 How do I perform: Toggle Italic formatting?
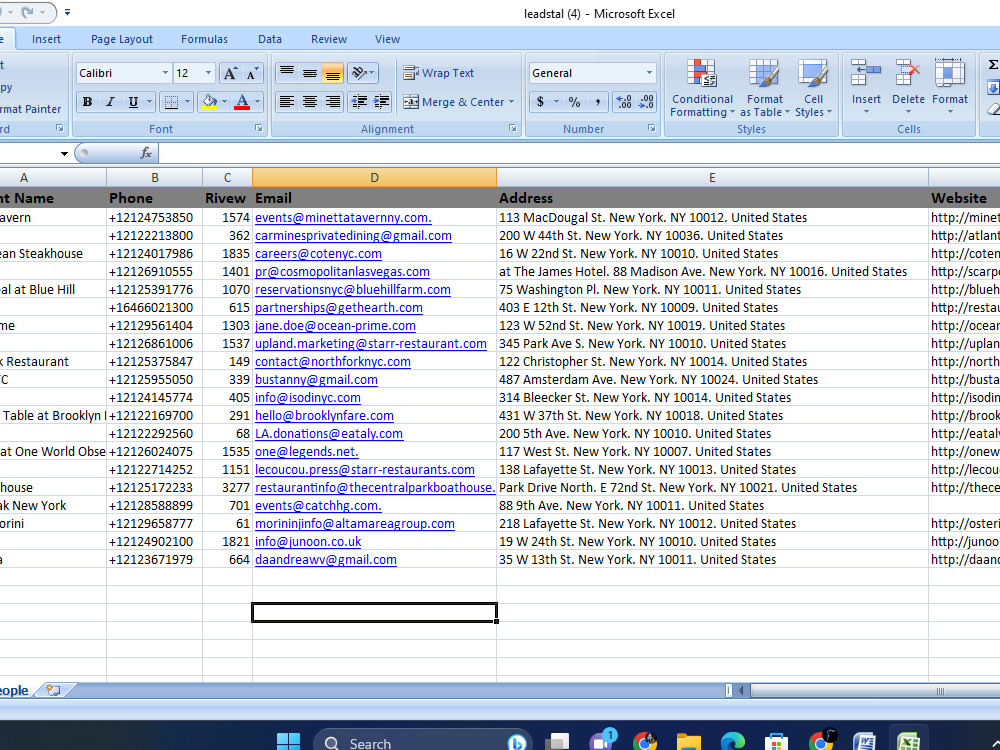pyautogui.click(x=110, y=102)
